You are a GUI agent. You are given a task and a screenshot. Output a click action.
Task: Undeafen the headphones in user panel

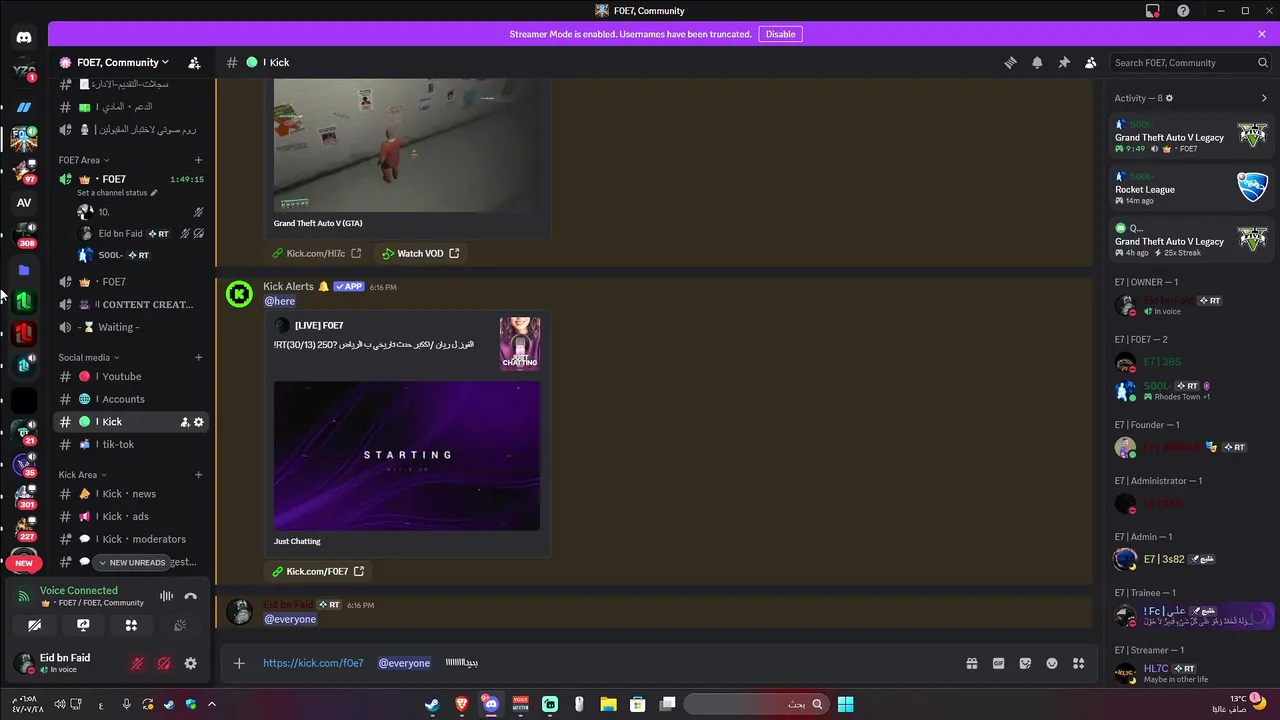pyautogui.click(x=163, y=663)
